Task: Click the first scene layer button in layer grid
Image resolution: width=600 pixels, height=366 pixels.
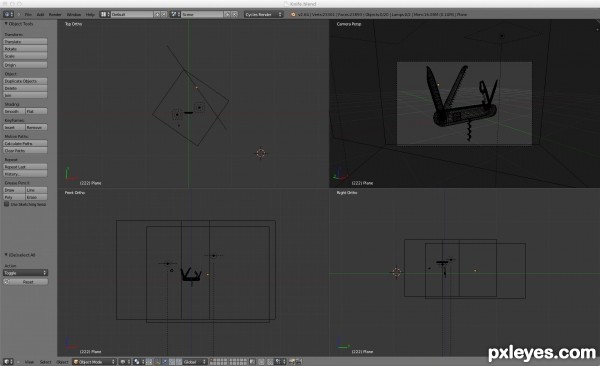Action: 211,360
